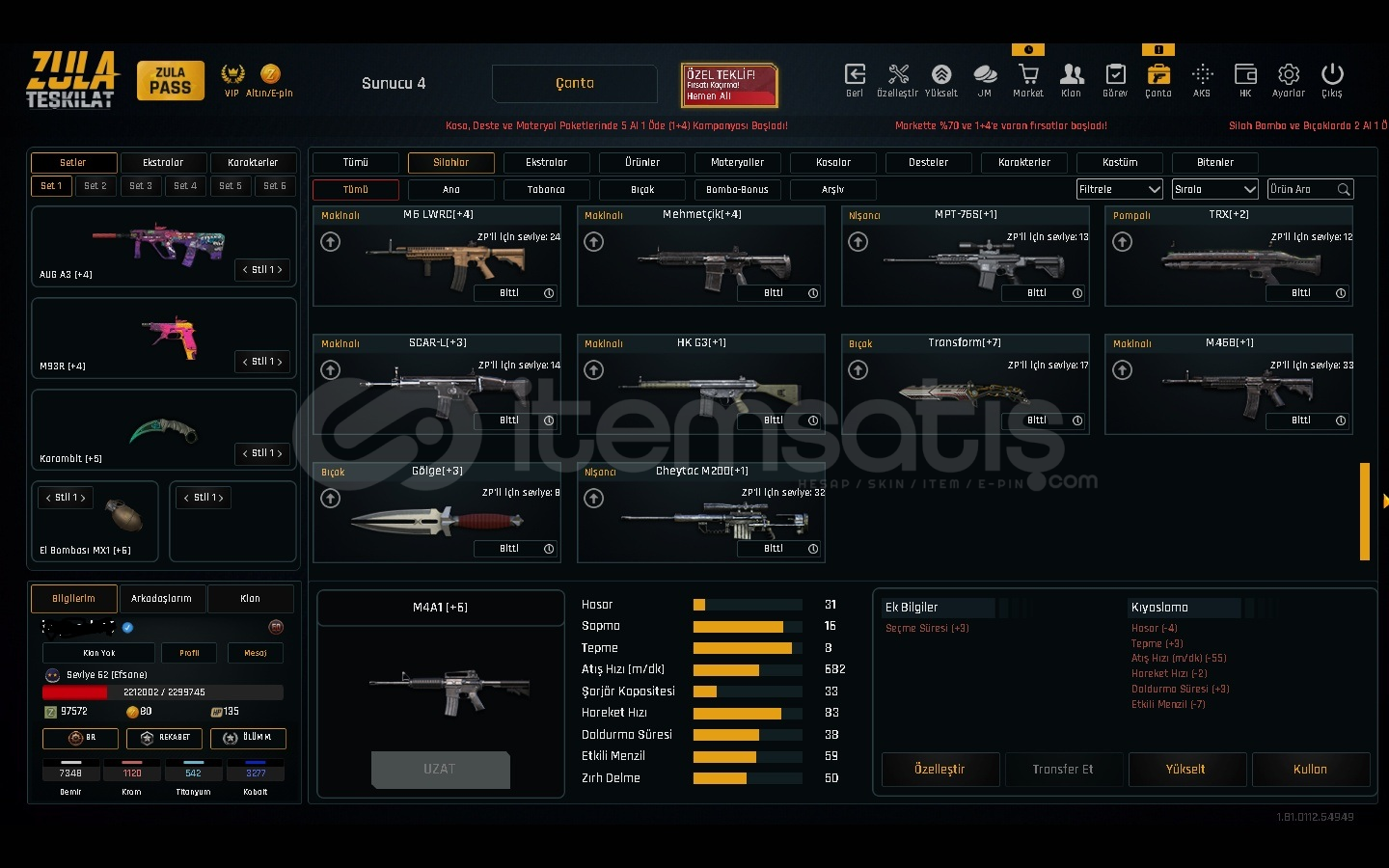Select next style for M93R
This screenshot has height=868, width=1389.
pos(280,362)
